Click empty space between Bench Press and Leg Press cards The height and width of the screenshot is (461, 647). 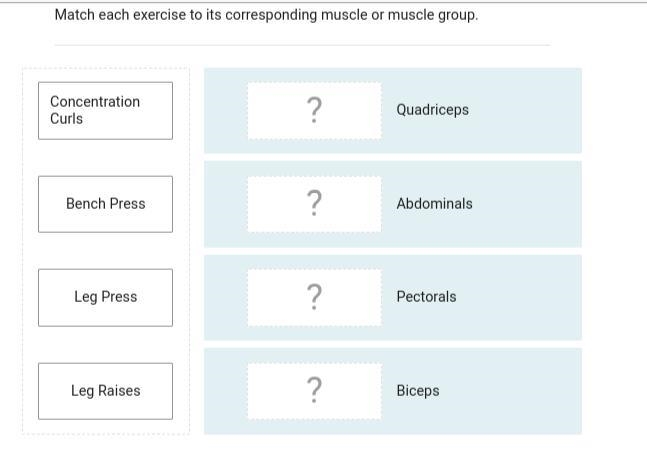pyautogui.click(x=105, y=251)
